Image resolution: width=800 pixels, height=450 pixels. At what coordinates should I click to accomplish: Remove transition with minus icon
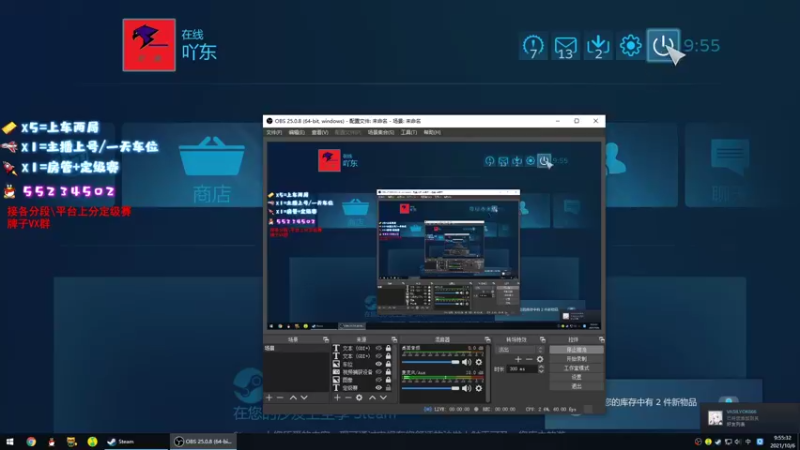click(x=529, y=359)
